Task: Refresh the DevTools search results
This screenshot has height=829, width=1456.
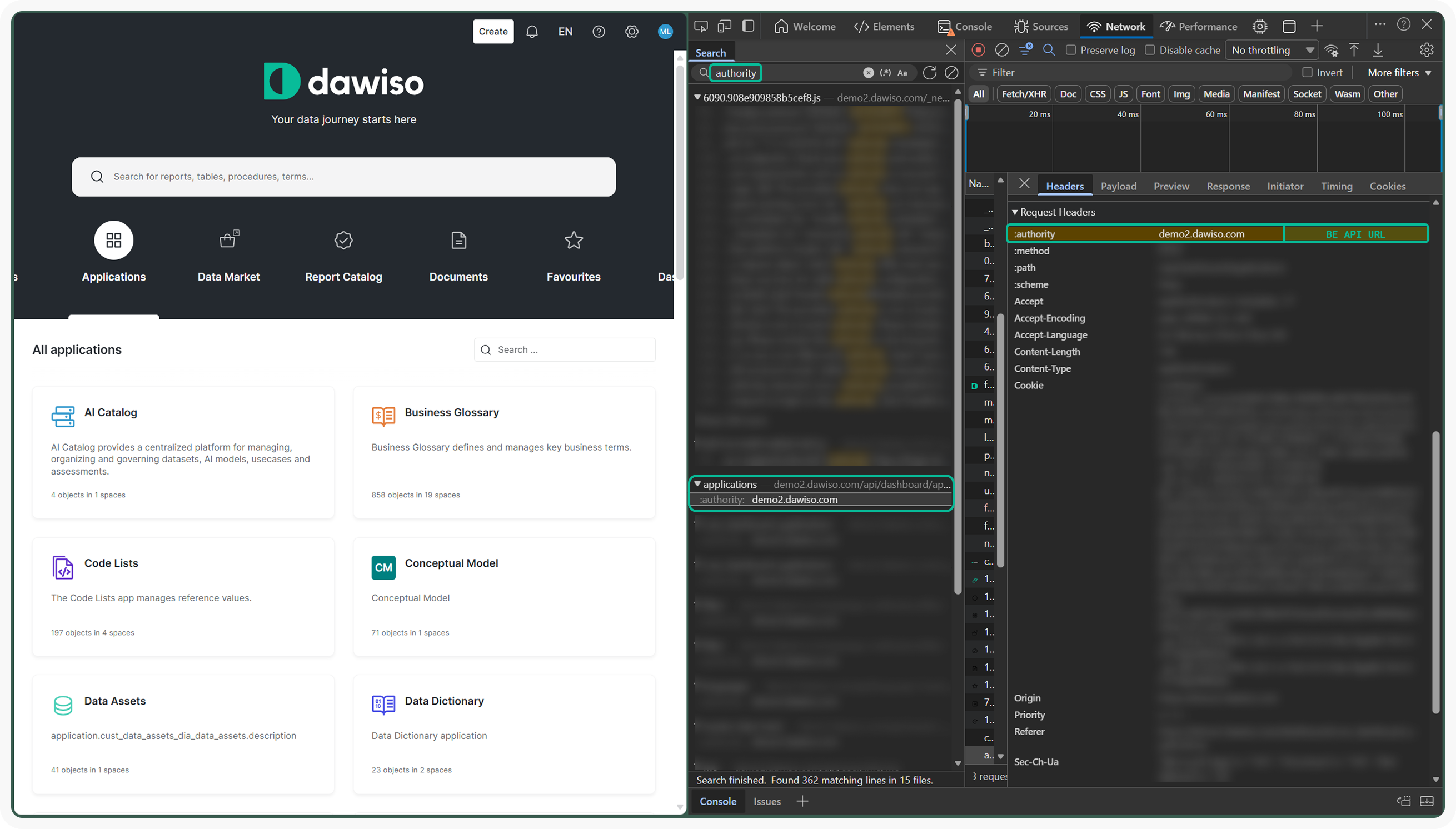Action: point(929,73)
